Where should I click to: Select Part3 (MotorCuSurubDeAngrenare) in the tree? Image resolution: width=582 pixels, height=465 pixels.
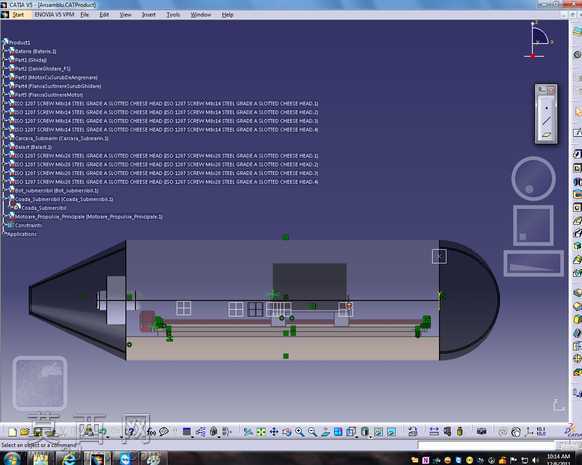56,77
